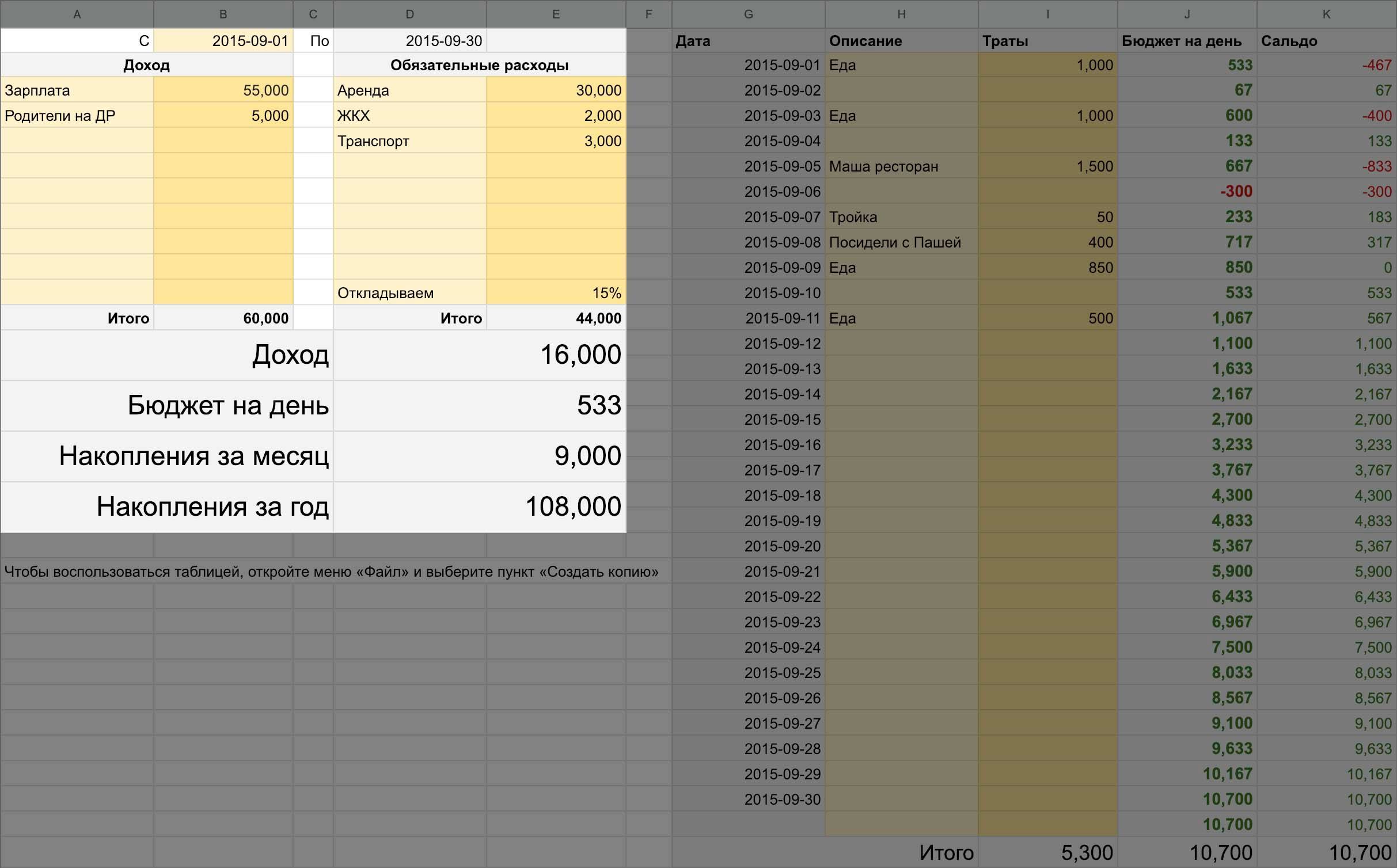Click column header I
Screen dimensions: 1397x868
[x=1048, y=14]
